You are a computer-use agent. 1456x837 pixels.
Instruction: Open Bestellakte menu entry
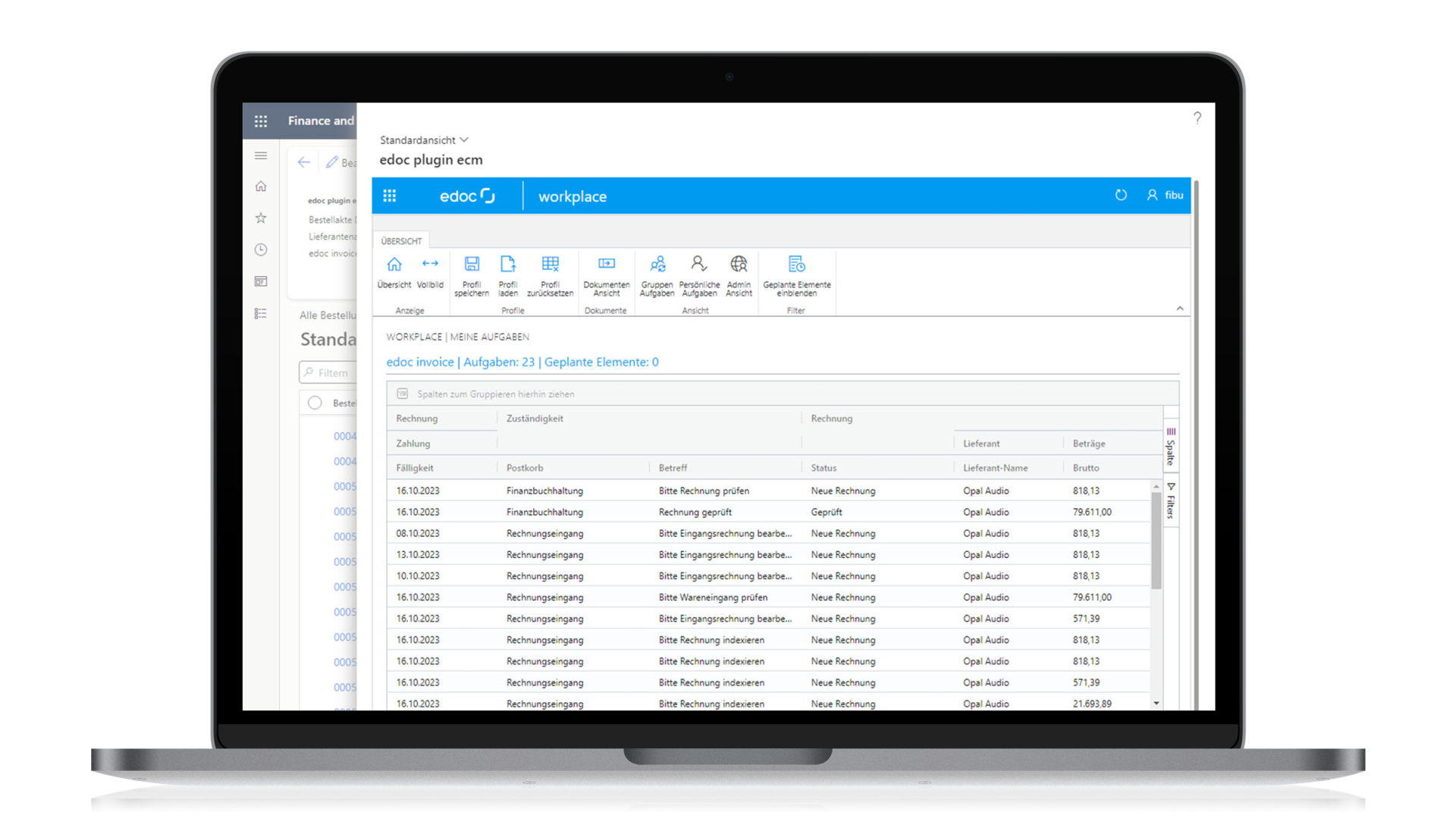[x=331, y=220]
